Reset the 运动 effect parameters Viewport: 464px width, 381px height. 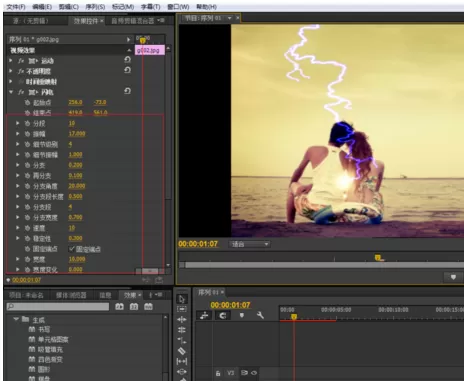coord(127,60)
